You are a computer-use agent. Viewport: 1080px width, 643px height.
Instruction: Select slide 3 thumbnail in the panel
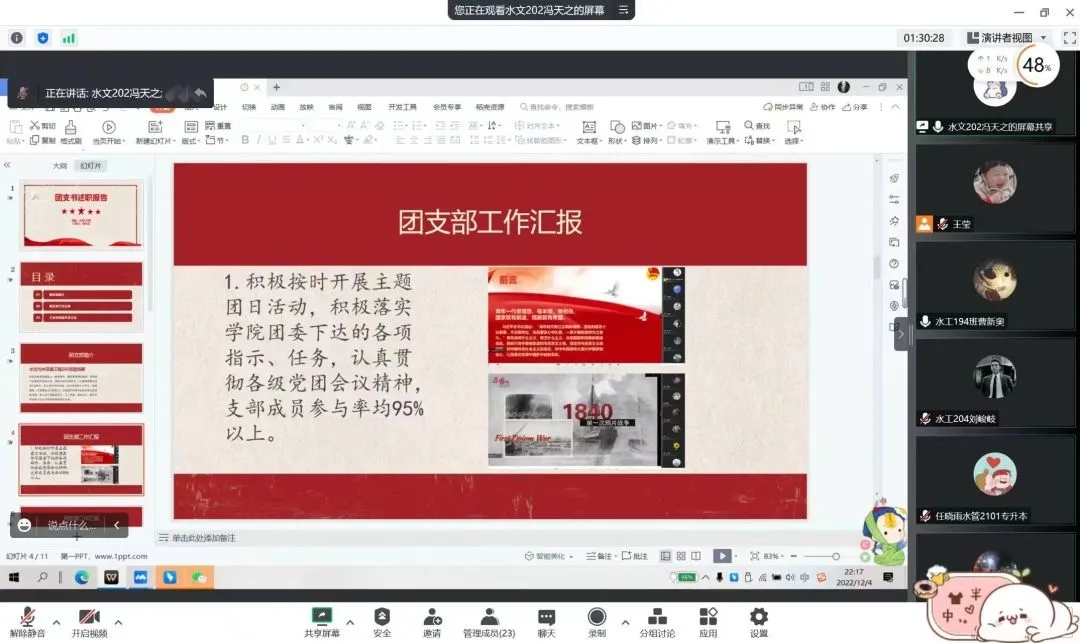[x=81, y=377]
